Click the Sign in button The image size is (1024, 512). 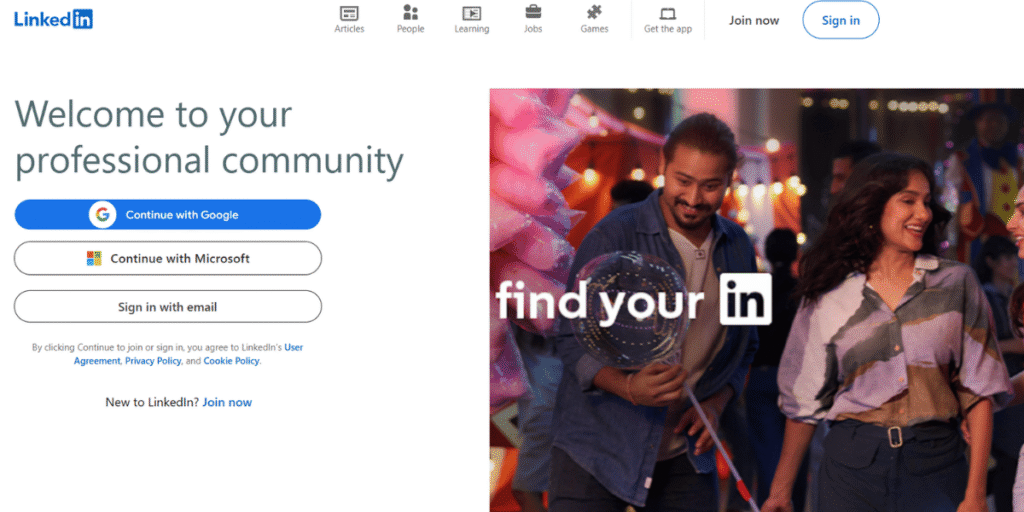840,20
